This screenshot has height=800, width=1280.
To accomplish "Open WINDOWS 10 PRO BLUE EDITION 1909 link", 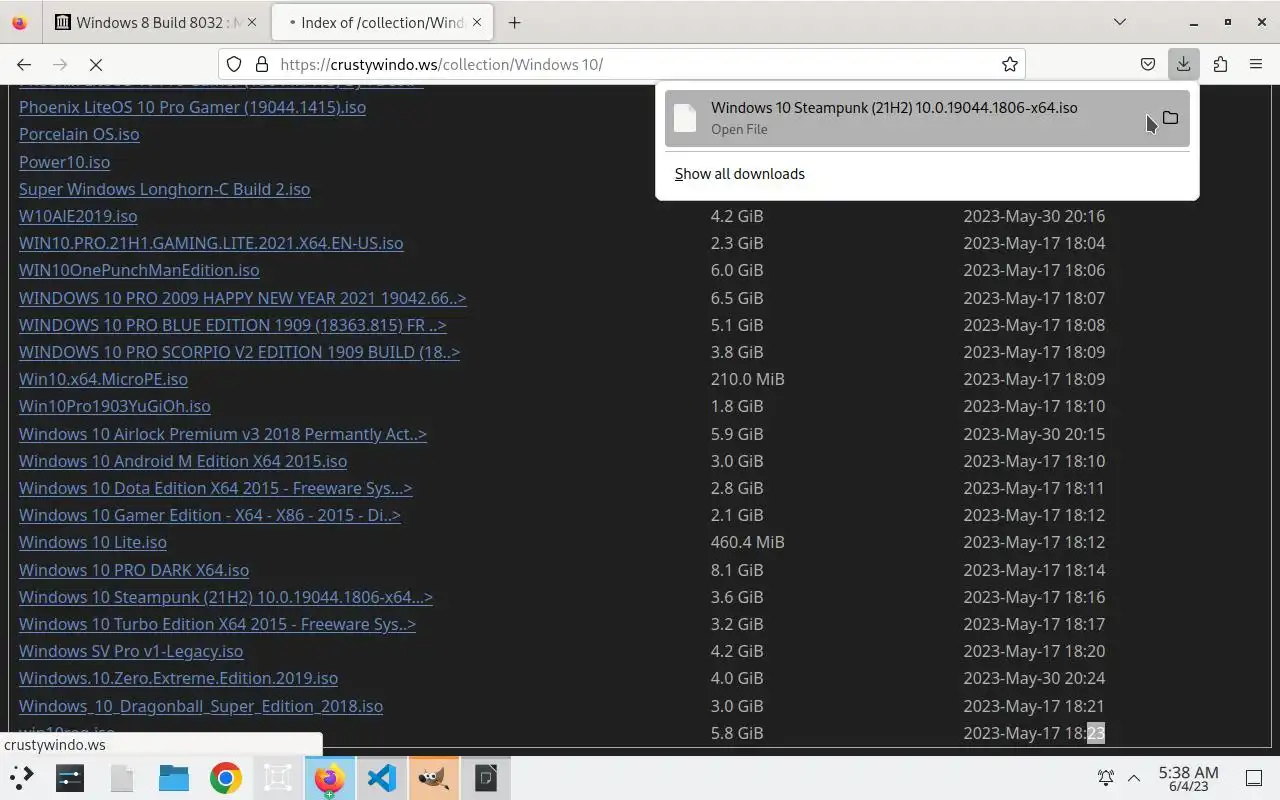I will [232, 325].
